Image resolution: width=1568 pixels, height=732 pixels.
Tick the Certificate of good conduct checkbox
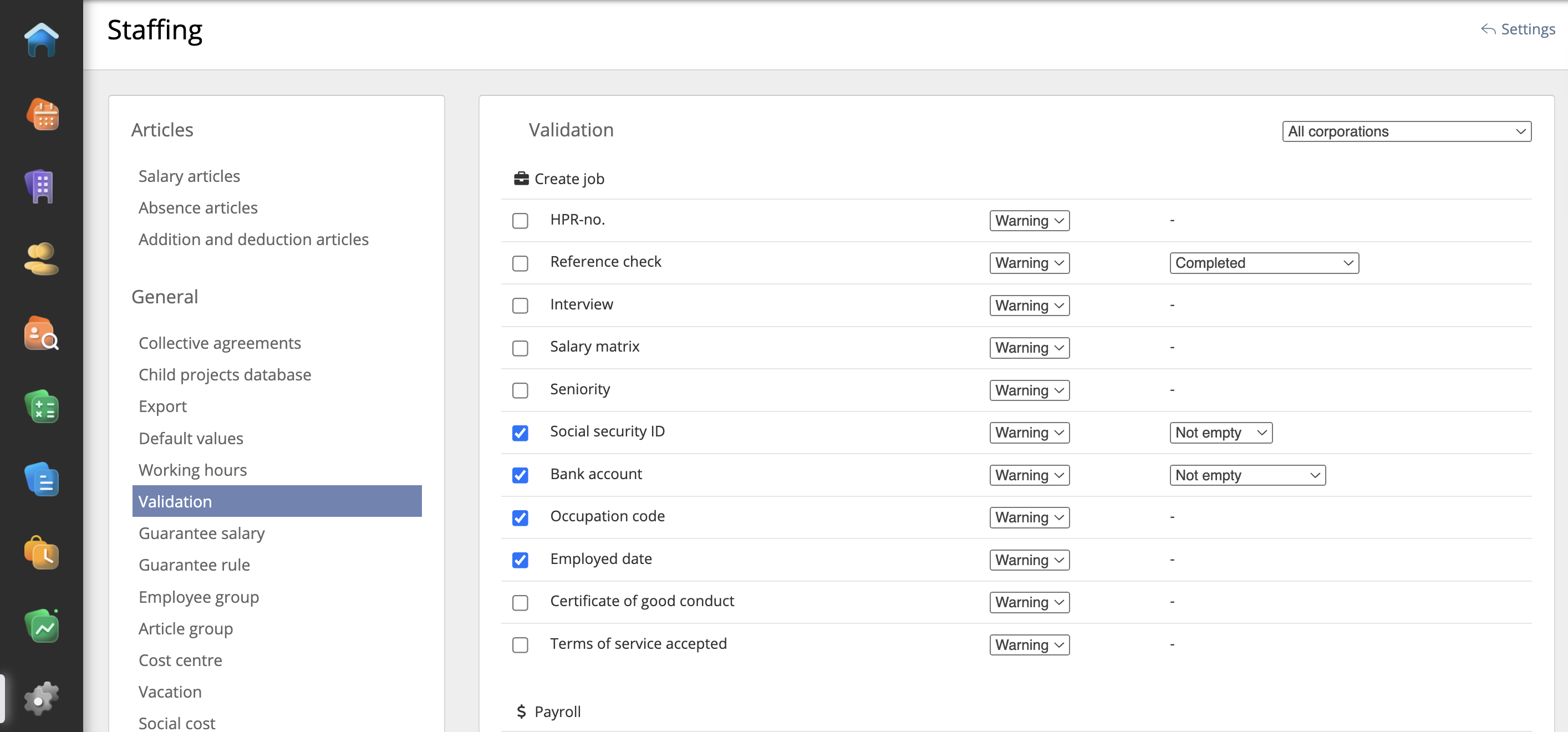520,602
